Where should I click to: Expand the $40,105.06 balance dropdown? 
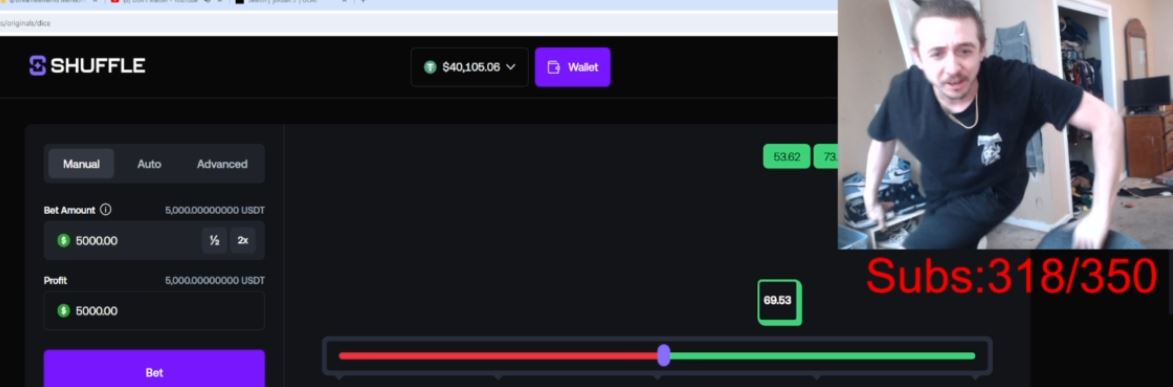[470, 67]
